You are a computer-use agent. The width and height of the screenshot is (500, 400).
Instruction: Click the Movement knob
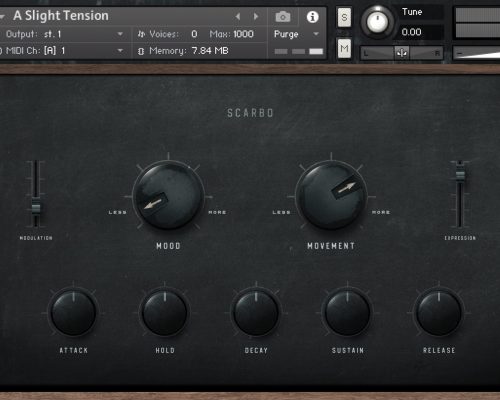[331, 196]
